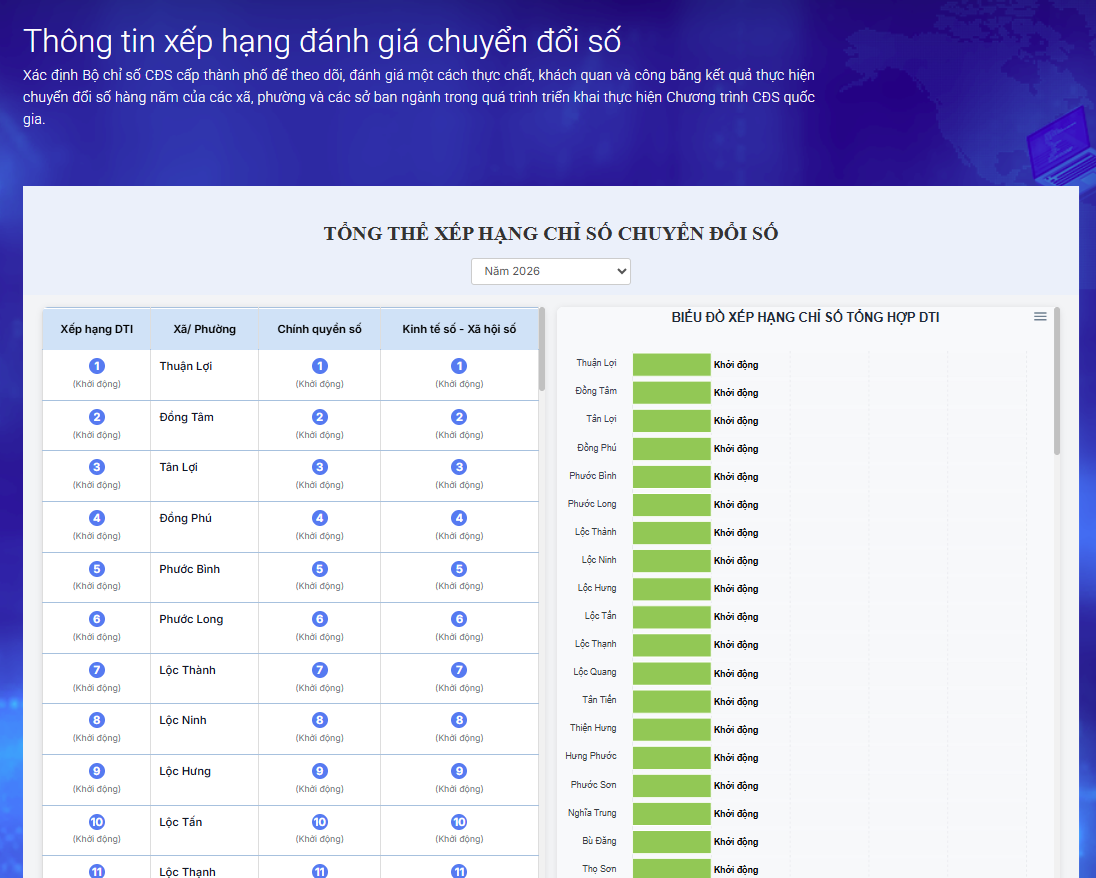Click the Bù Đăng chart axis label
Viewport: 1096px width, 878px height.
pyautogui.click(x=599, y=840)
